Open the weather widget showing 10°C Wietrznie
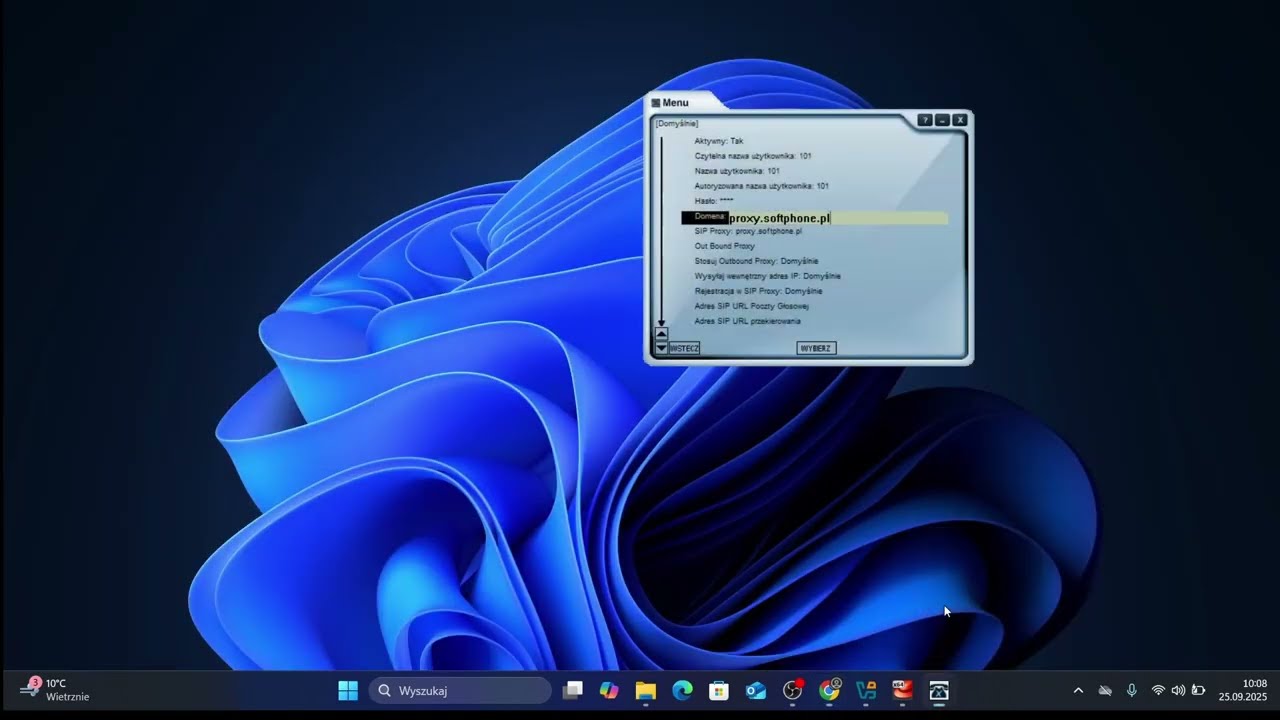 point(57,690)
